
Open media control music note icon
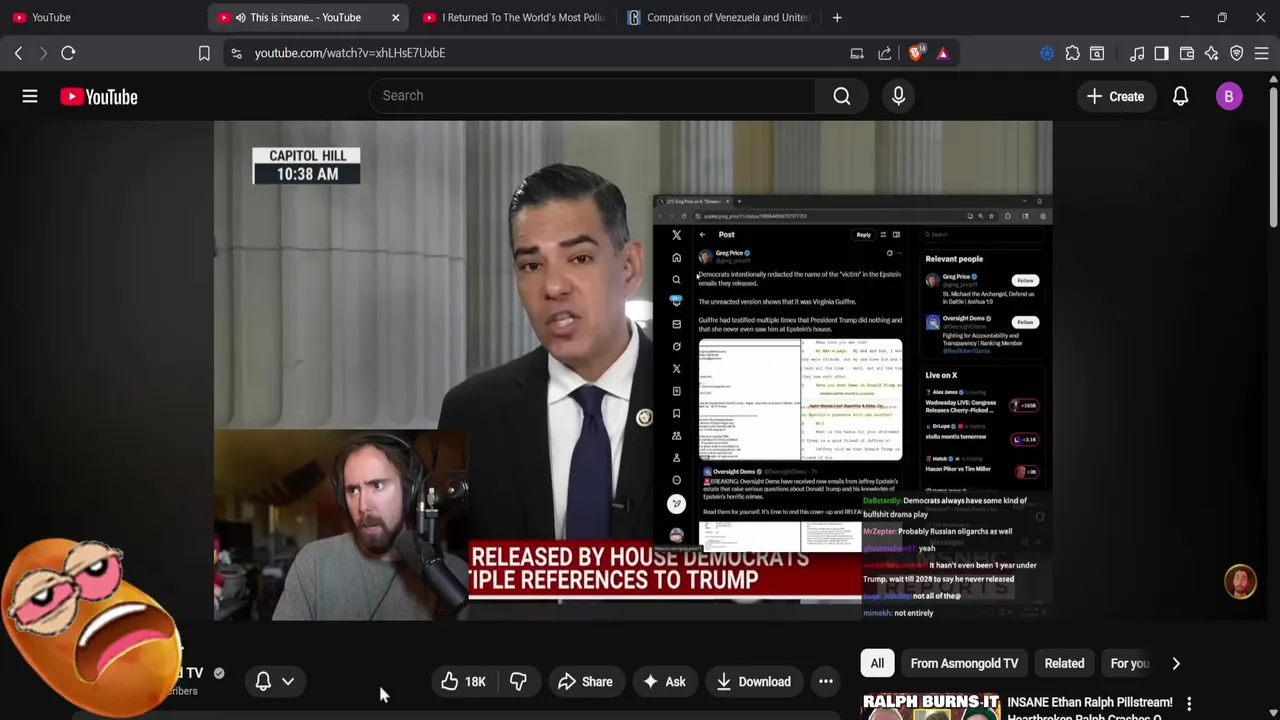[1137, 53]
